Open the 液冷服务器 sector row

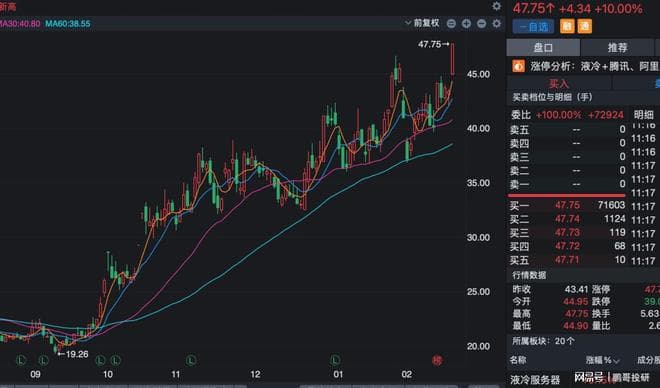point(535,380)
